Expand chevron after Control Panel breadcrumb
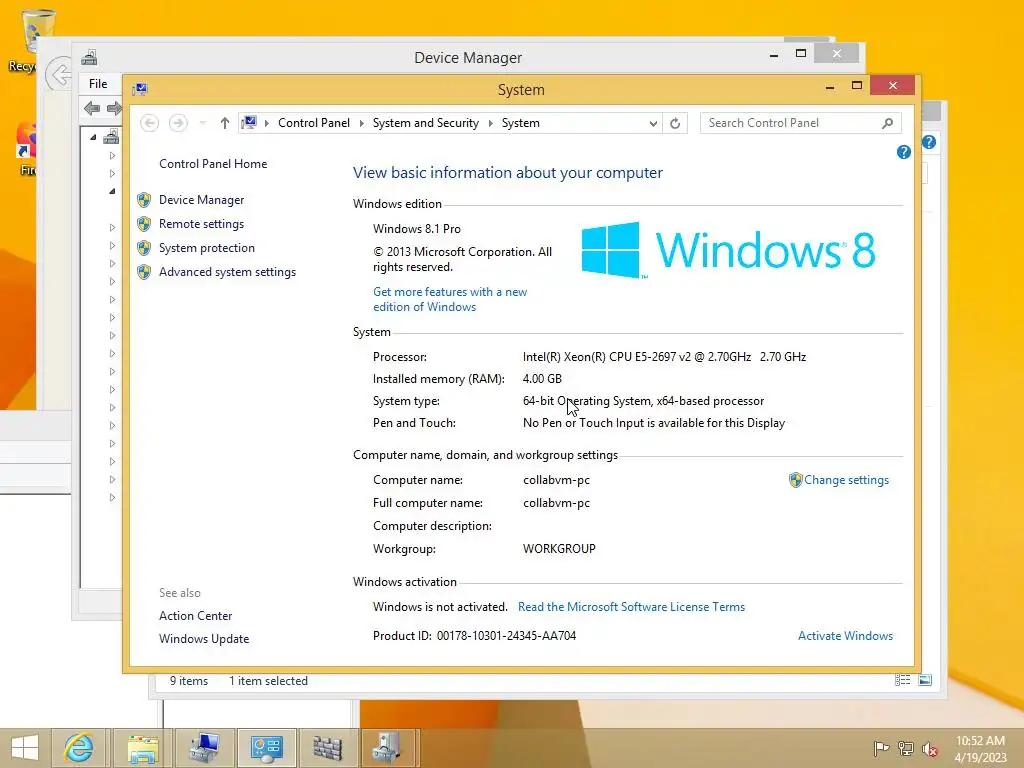Screen dimensions: 1024x768 361,123
